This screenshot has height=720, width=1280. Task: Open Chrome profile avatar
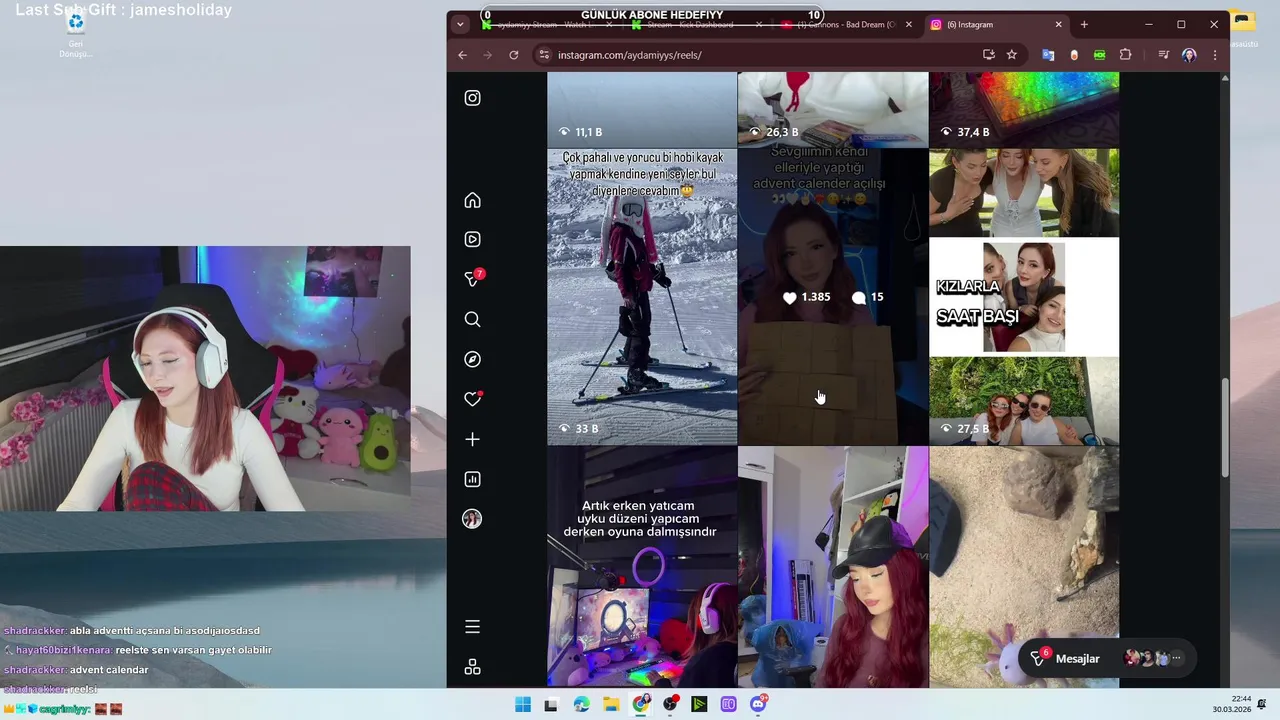click(1189, 55)
